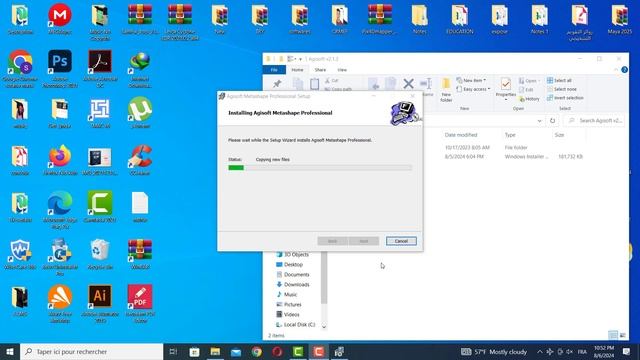This screenshot has height=360, width=640.
Task: Open the File tab in File Explorer
Action: (274, 70)
